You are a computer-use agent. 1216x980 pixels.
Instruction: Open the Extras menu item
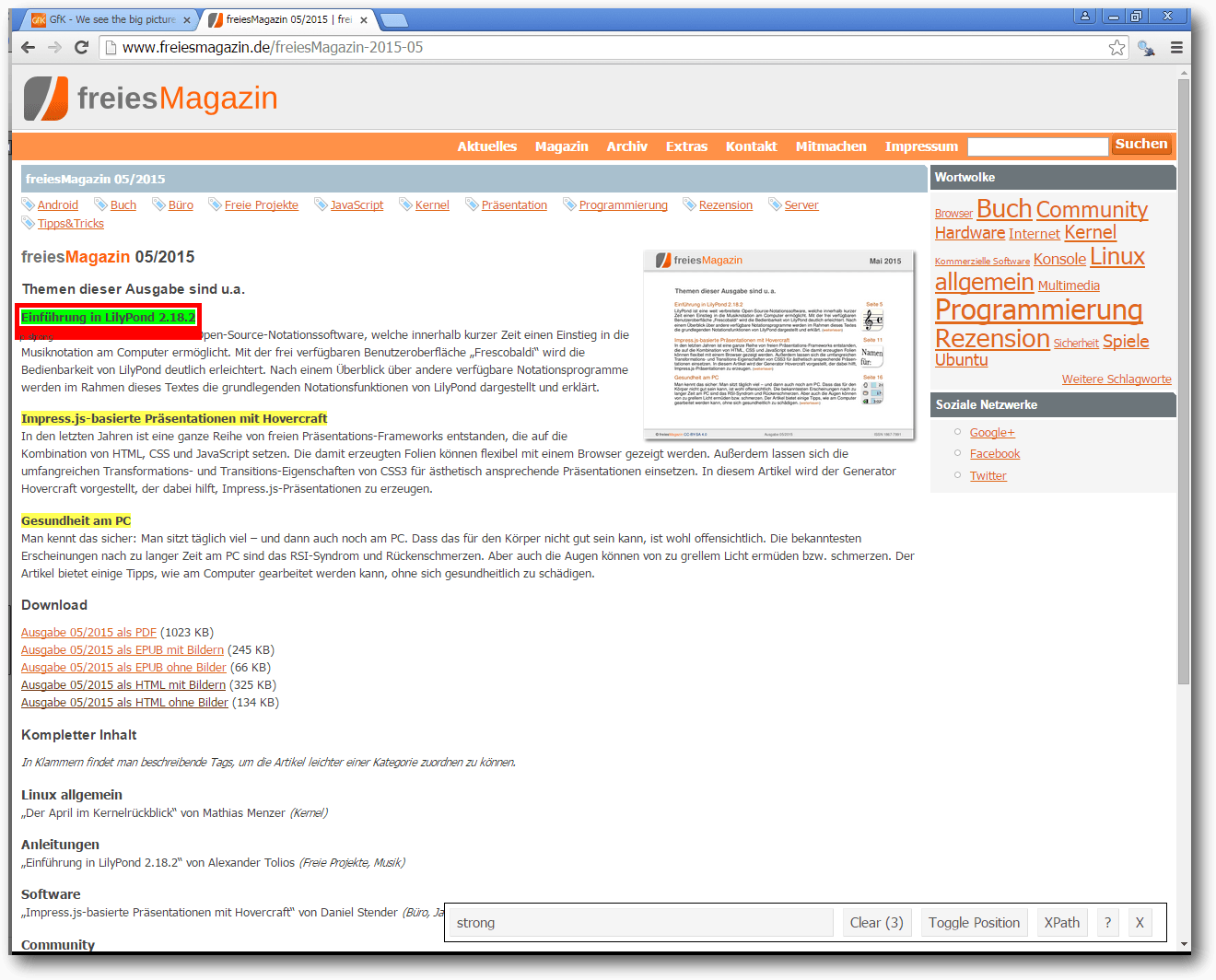[687, 146]
